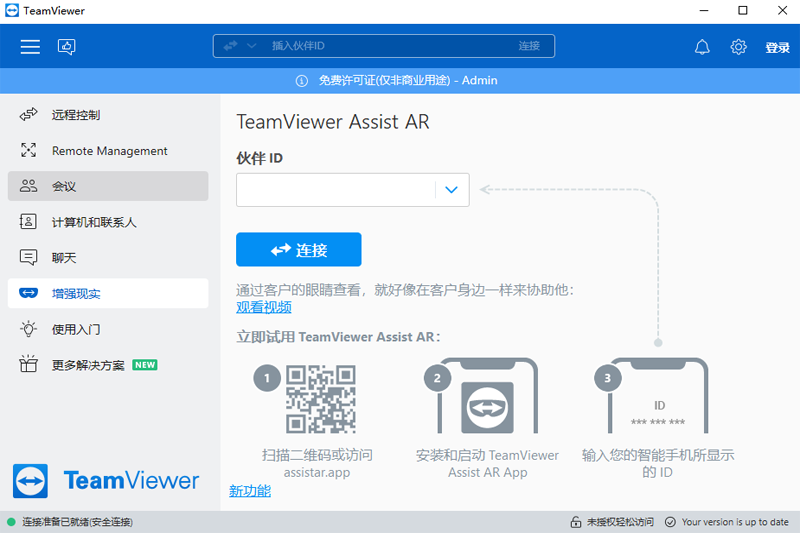Click the TeamViewer Assist AR app icon
800x533 pixels.
point(487,408)
